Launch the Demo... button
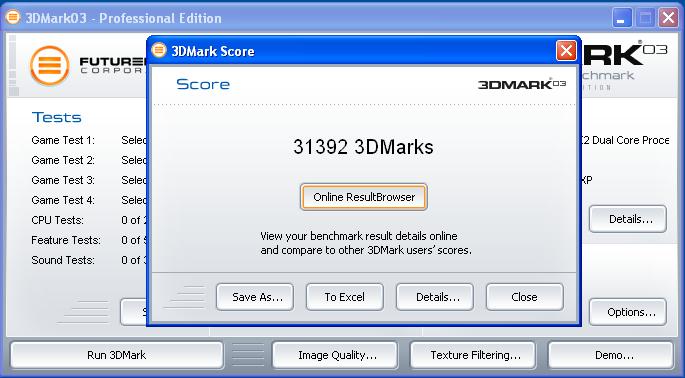The image size is (685, 378). pyautogui.click(x=611, y=355)
